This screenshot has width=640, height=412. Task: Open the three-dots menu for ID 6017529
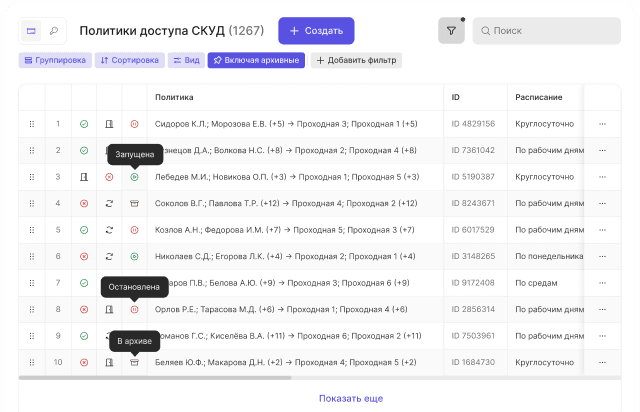coord(602,230)
